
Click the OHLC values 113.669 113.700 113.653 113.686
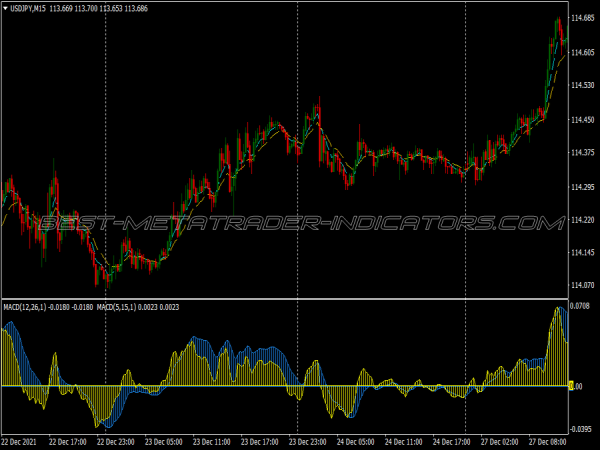98,8
